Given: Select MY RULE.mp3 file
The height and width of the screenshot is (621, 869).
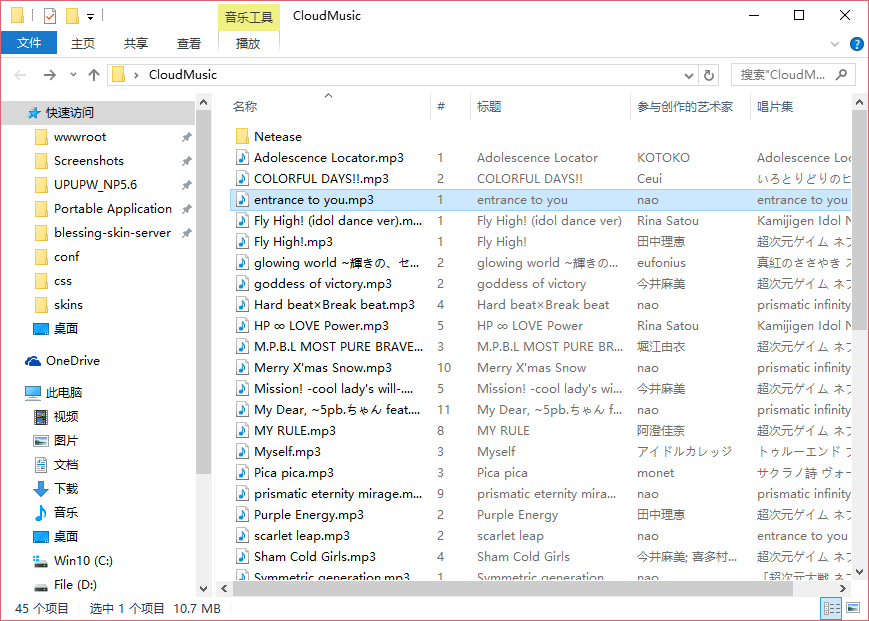Looking at the screenshot, I should 295,431.
